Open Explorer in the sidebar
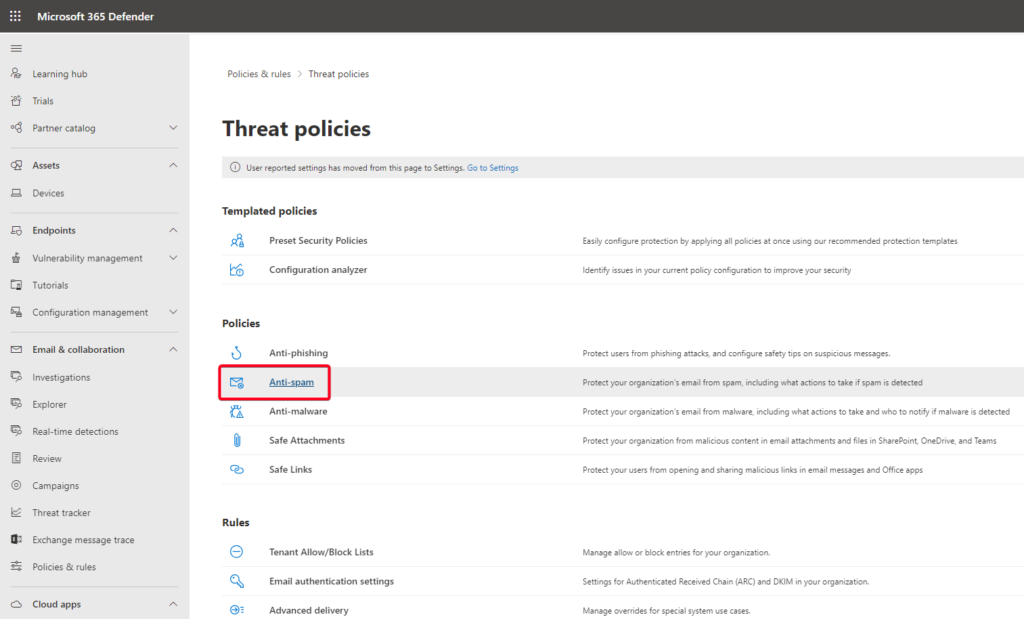This screenshot has width=1024, height=619. coord(49,405)
